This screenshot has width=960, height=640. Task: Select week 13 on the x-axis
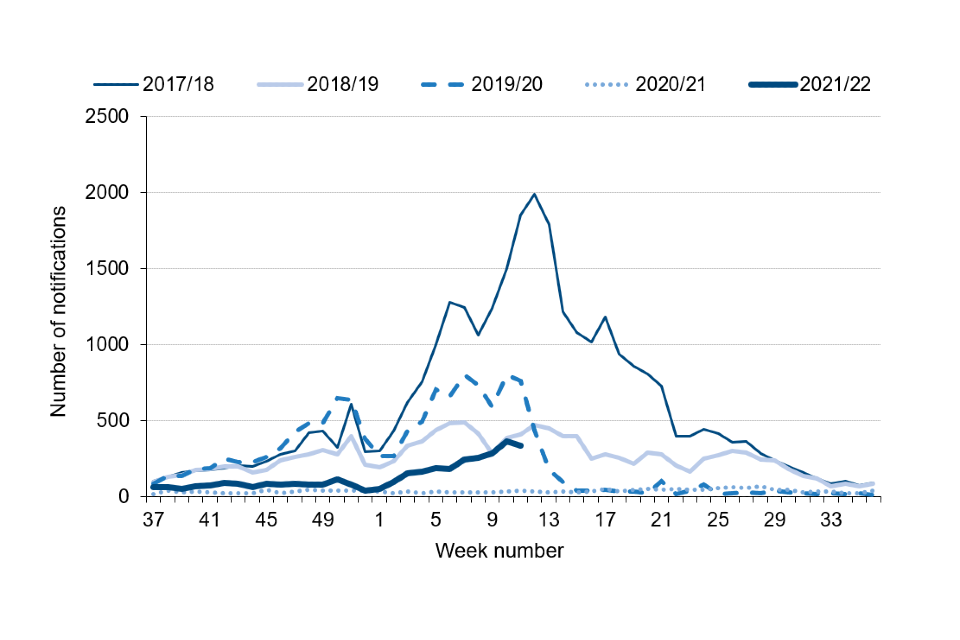click(549, 520)
